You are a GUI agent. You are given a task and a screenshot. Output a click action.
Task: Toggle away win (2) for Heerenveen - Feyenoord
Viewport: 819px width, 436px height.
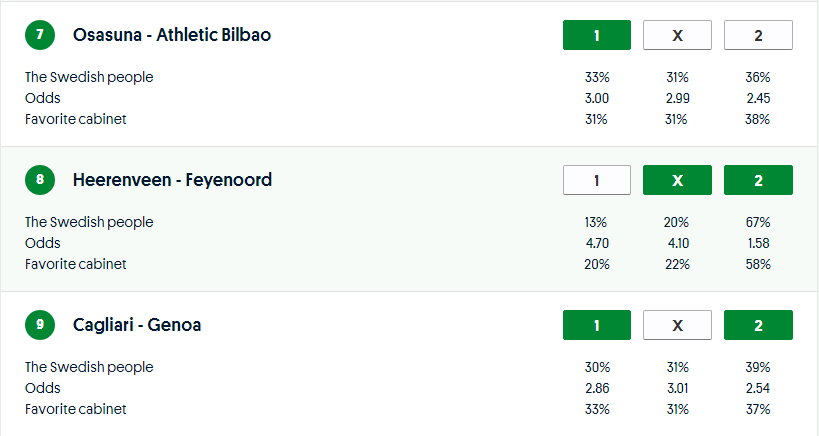click(758, 180)
